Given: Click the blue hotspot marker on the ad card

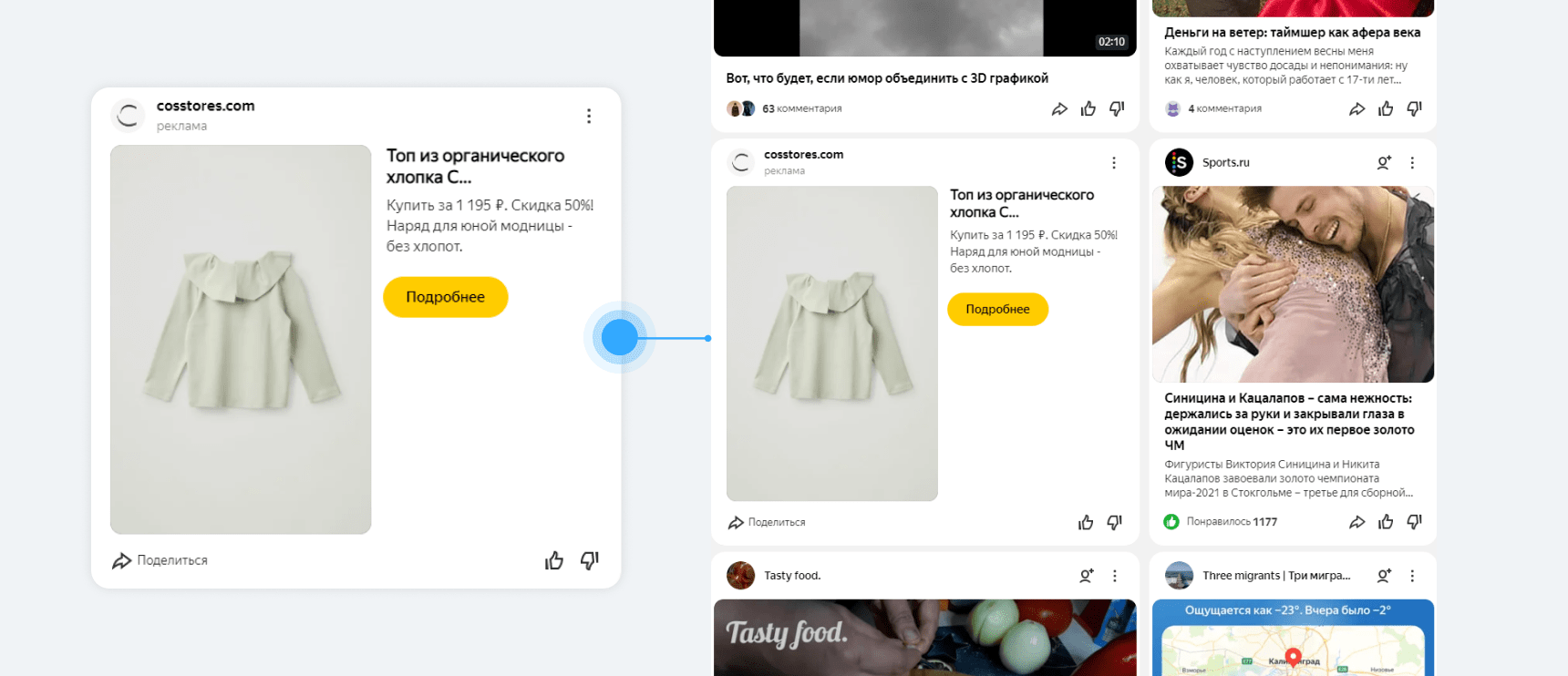Looking at the screenshot, I should [620, 337].
